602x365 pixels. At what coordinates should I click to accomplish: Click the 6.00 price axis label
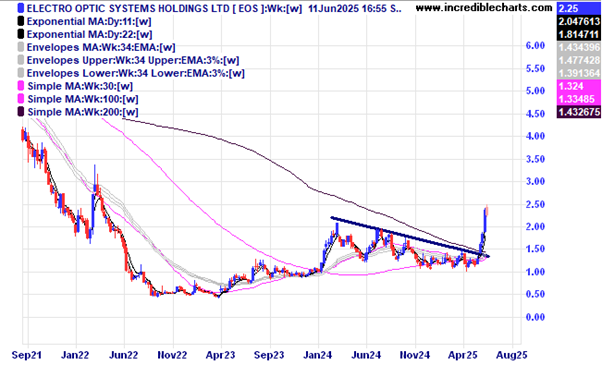click(536, 46)
